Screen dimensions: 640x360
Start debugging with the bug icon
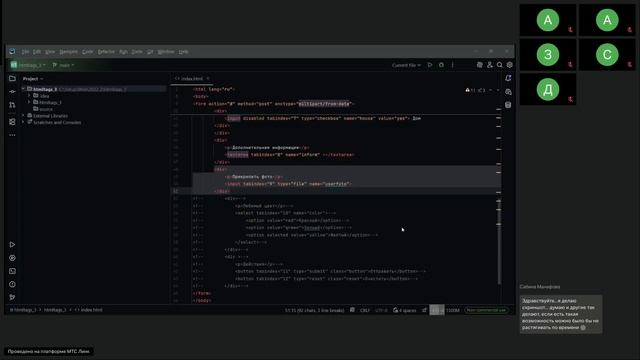click(x=441, y=65)
